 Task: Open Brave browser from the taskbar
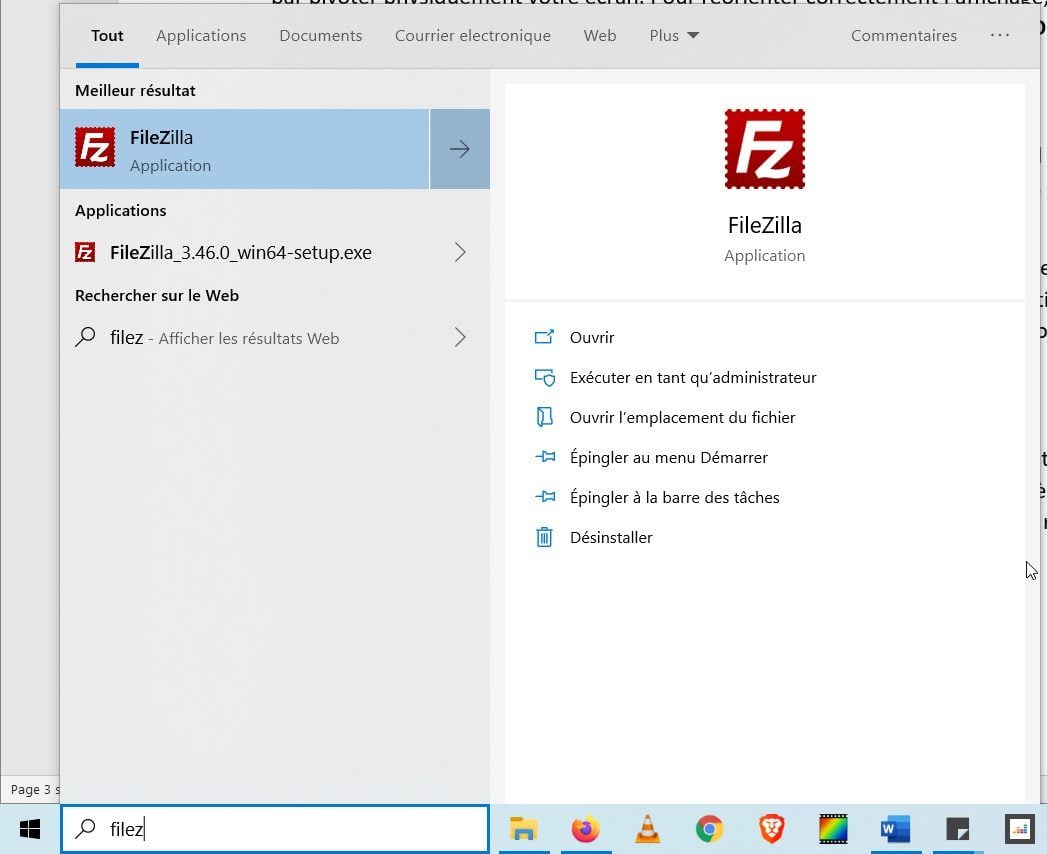771,829
